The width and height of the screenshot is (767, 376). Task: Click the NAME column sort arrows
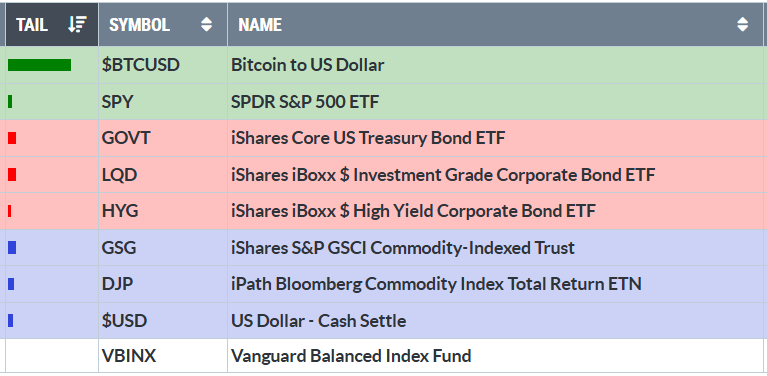(x=743, y=24)
